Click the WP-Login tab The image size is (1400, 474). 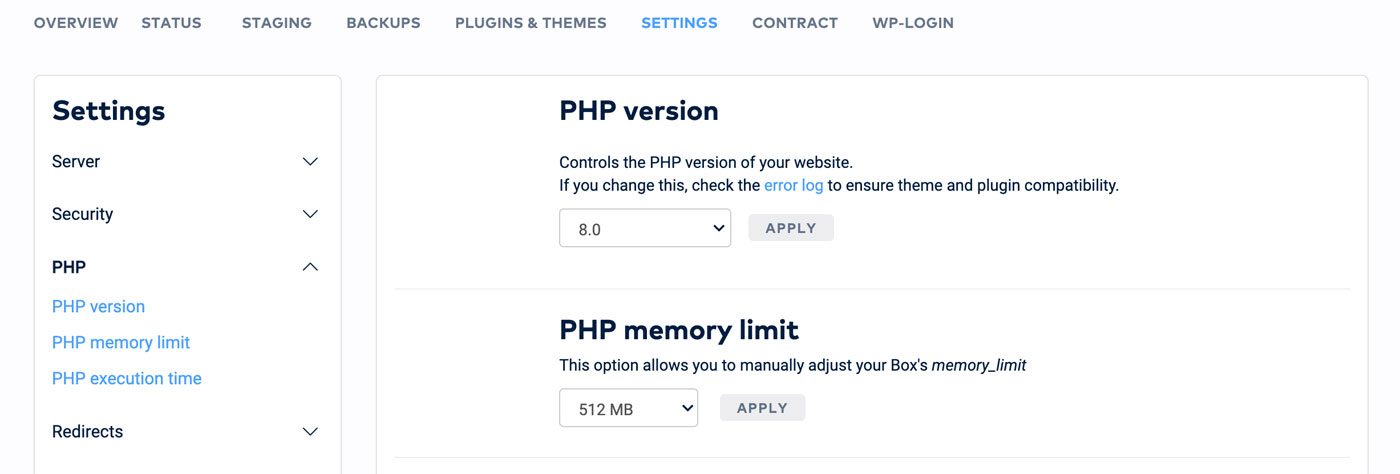click(x=913, y=23)
